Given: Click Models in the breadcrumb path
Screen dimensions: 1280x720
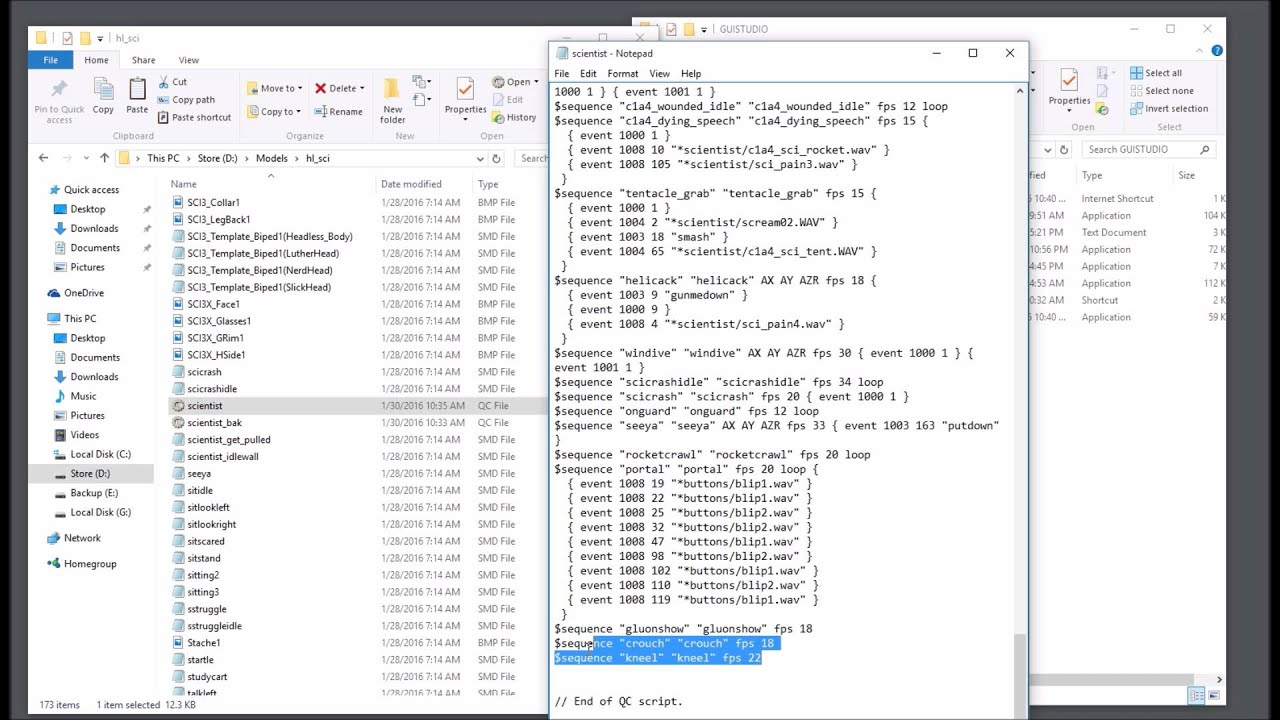Looking at the screenshot, I should [272, 158].
